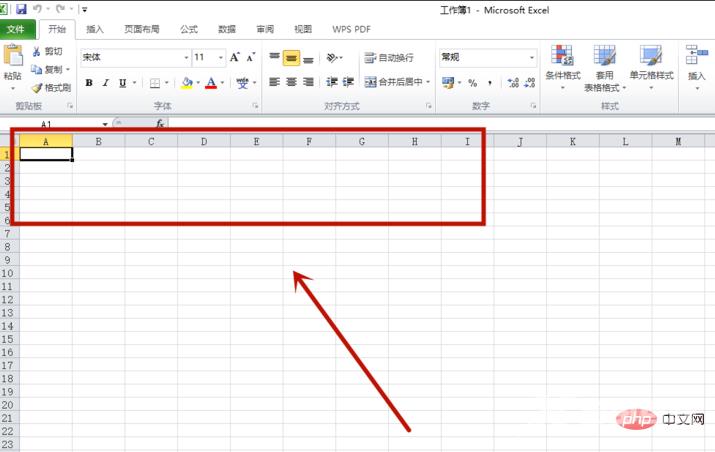Click the percent style icon
The height and width of the screenshot is (452, 715).
472,83
